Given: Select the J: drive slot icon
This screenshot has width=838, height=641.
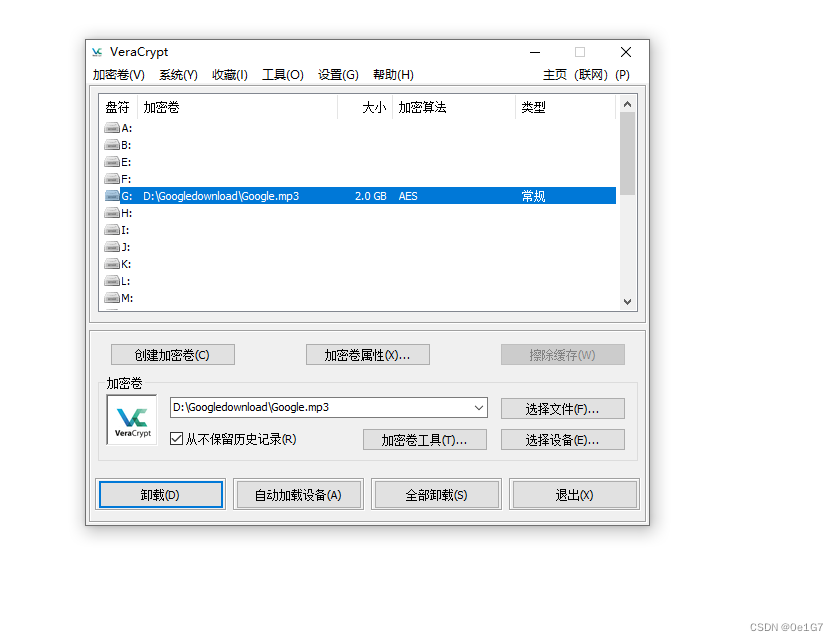Looking at the screenshot, I should 112,247.
